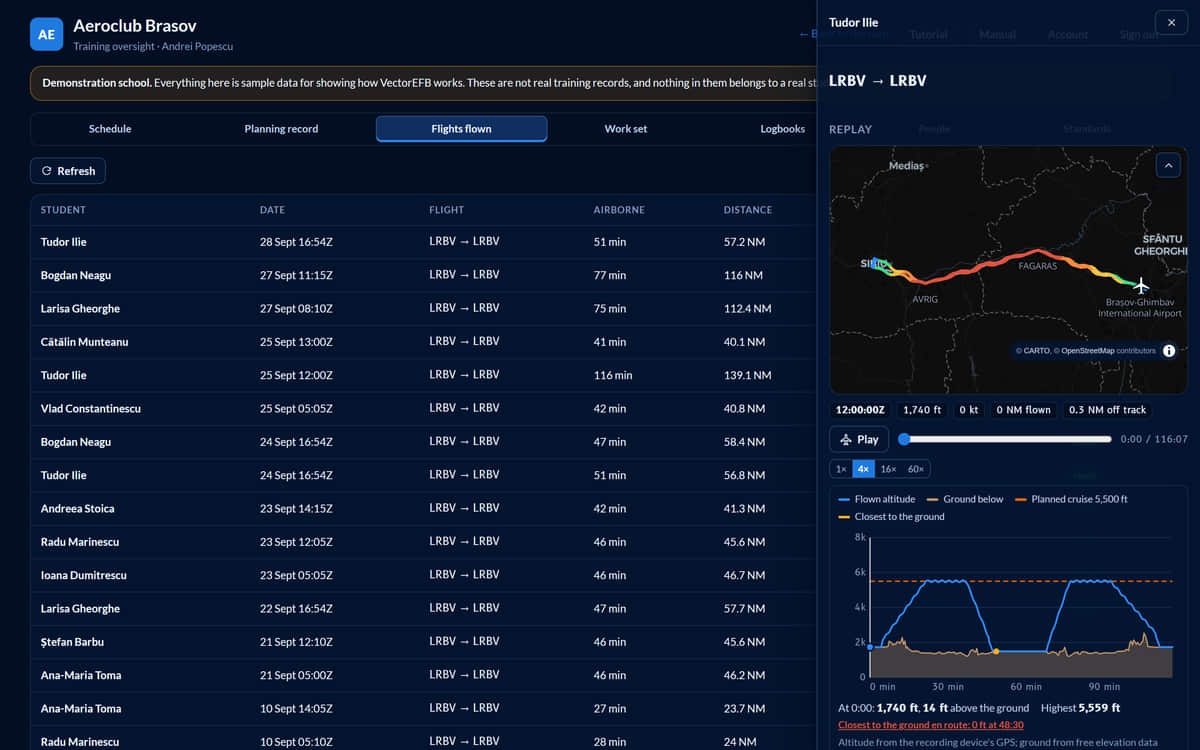Open the Logbooks tab

coord(782,129)
